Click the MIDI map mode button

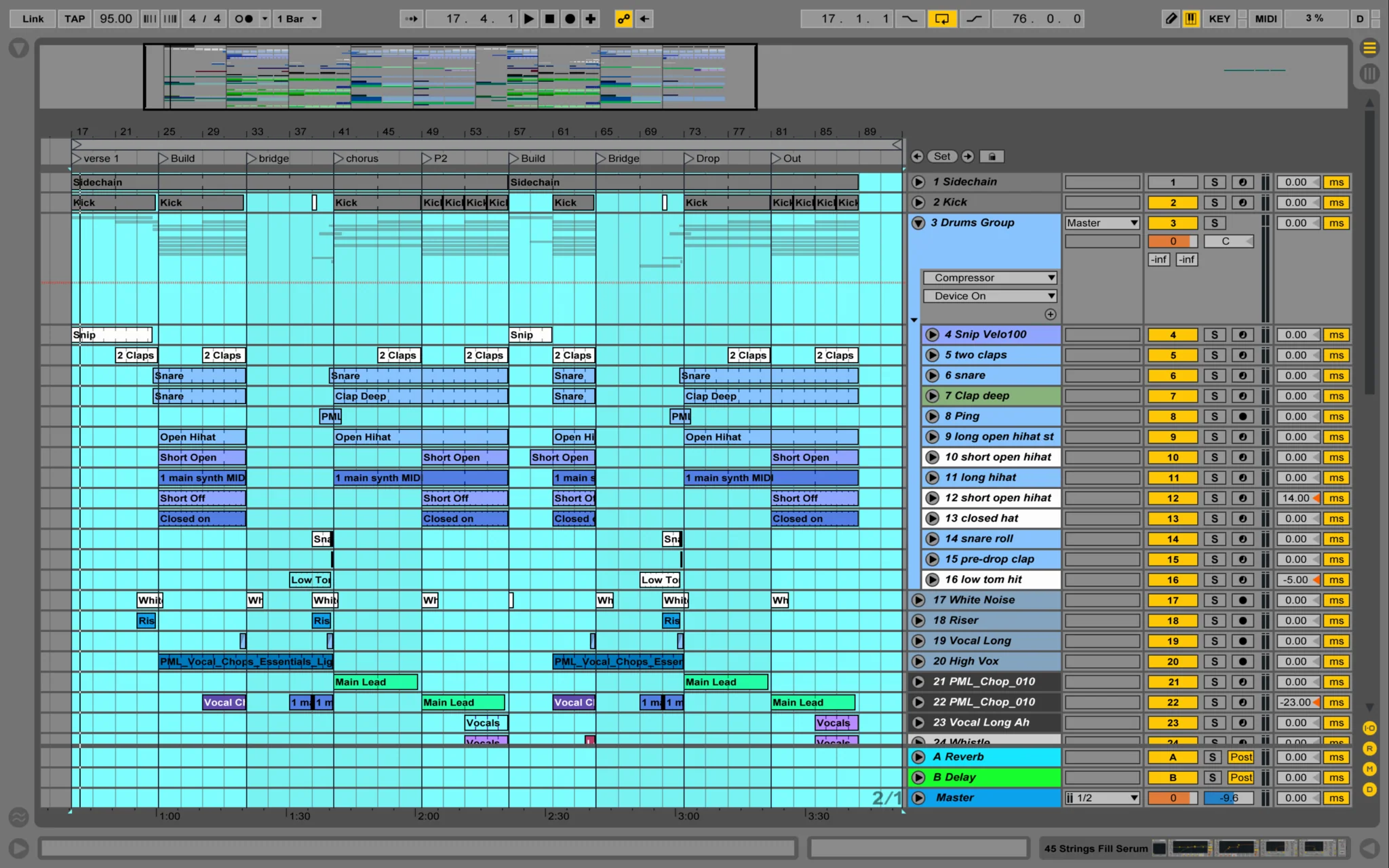[x=1266, y=19]
